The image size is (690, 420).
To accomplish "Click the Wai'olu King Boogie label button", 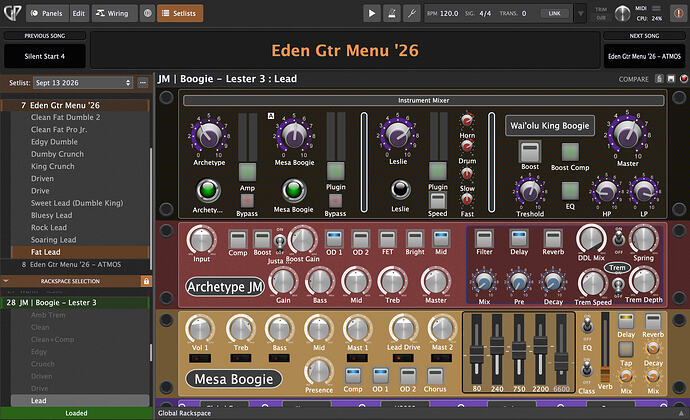I will click(x=550, y=125).
